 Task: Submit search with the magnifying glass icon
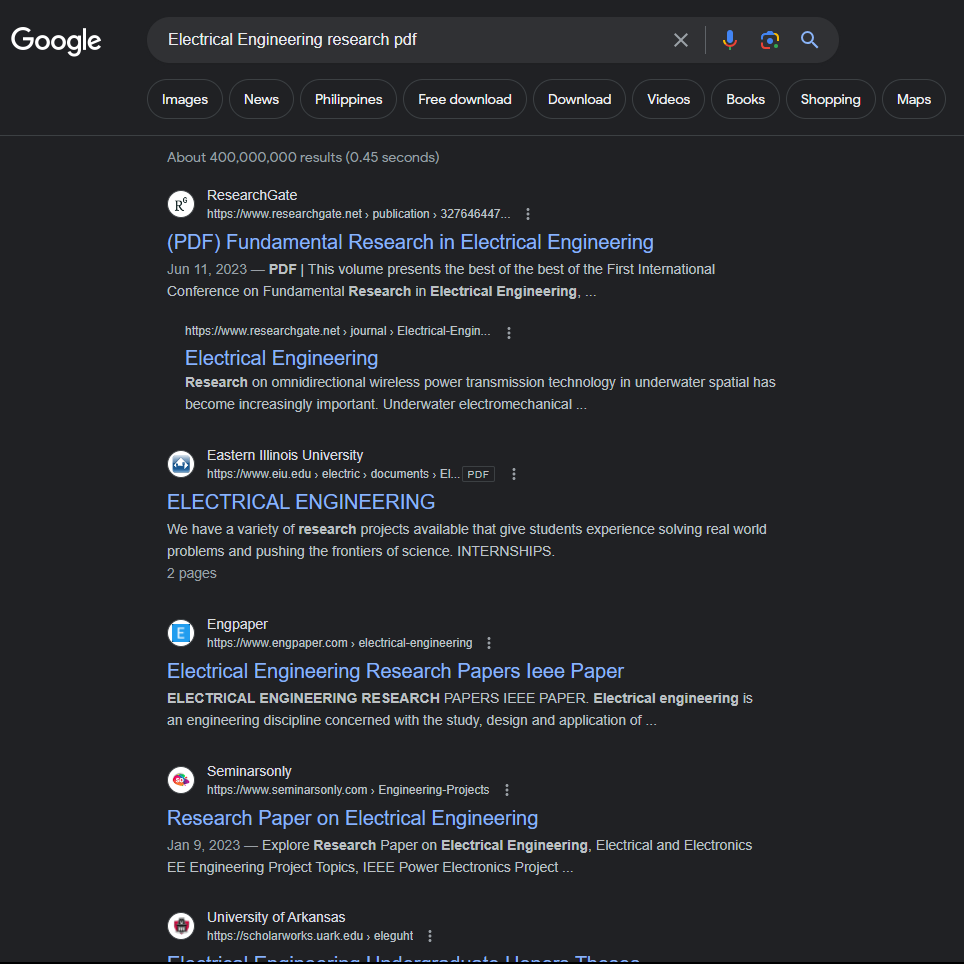coord(810,40)
